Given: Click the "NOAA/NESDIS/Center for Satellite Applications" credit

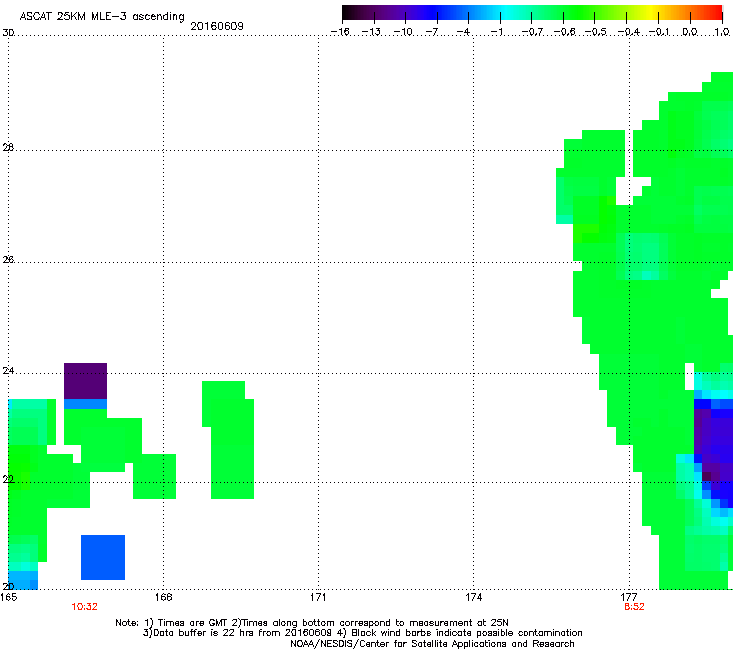Looking at the screenshot, I should tap(400, 644).
